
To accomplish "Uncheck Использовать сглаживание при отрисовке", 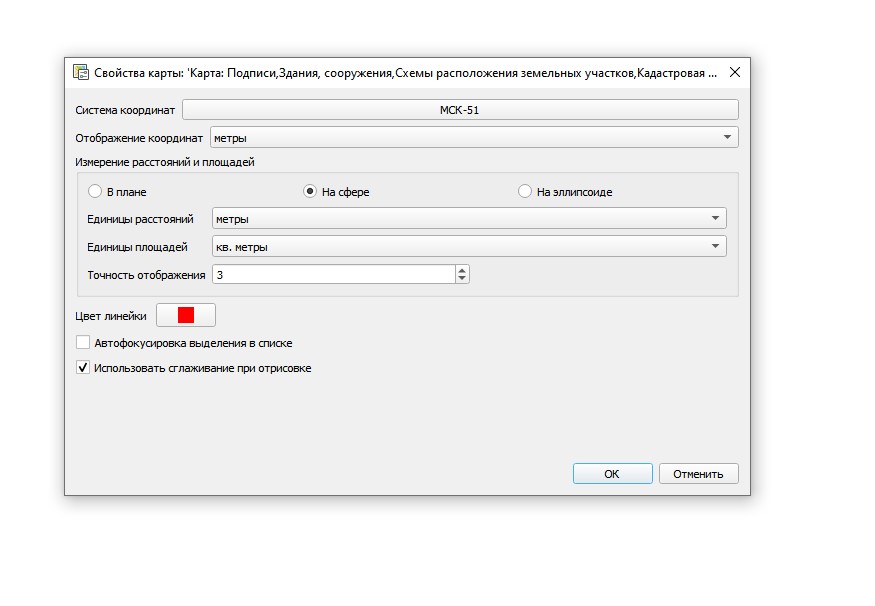I will [x=84, y=368].
